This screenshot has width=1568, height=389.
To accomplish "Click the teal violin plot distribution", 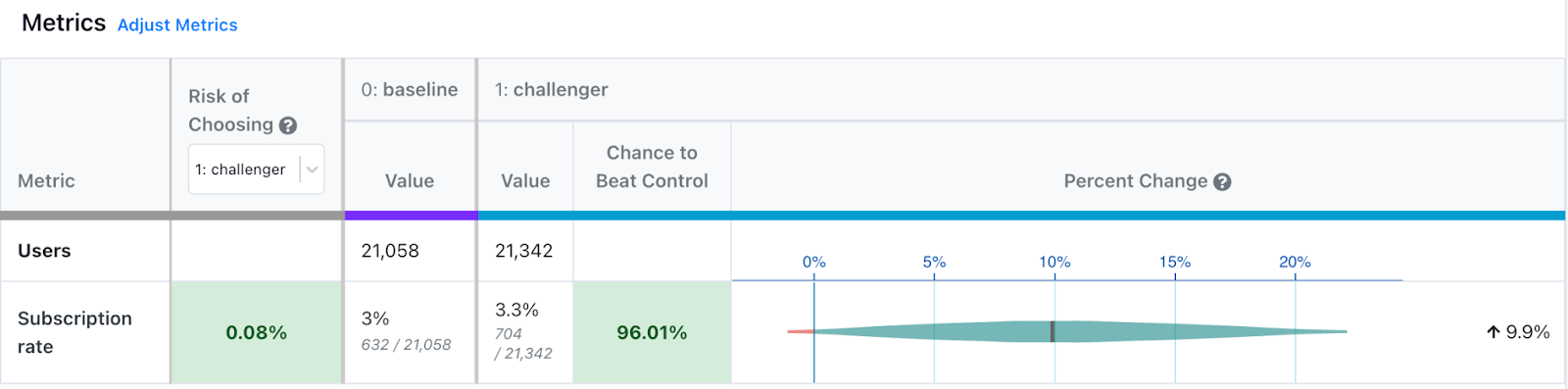I will pyautogui.click(x=1078, y=331).
